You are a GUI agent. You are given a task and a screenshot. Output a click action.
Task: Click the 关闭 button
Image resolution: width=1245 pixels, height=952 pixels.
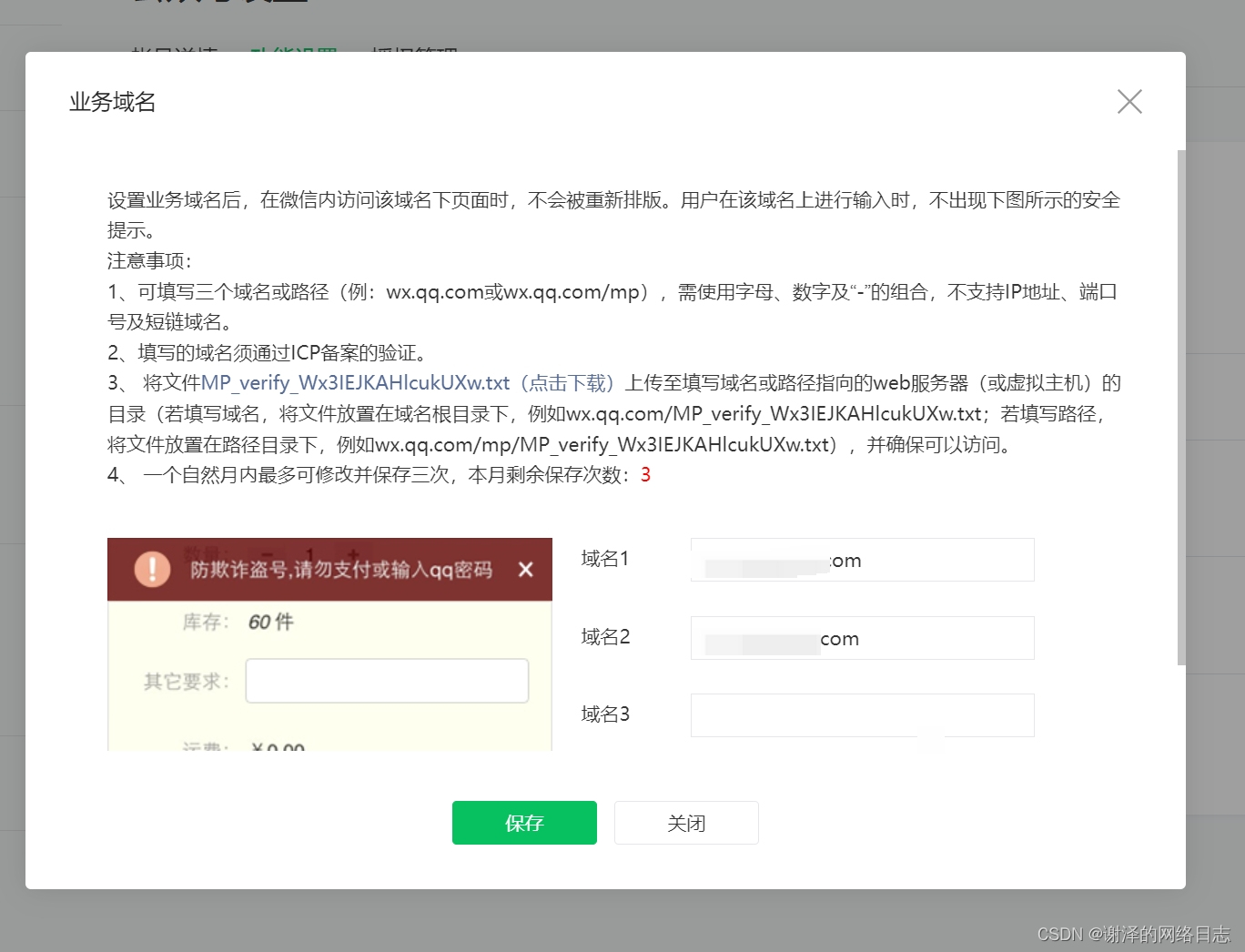pyautogui.click(x=686, y=823)
